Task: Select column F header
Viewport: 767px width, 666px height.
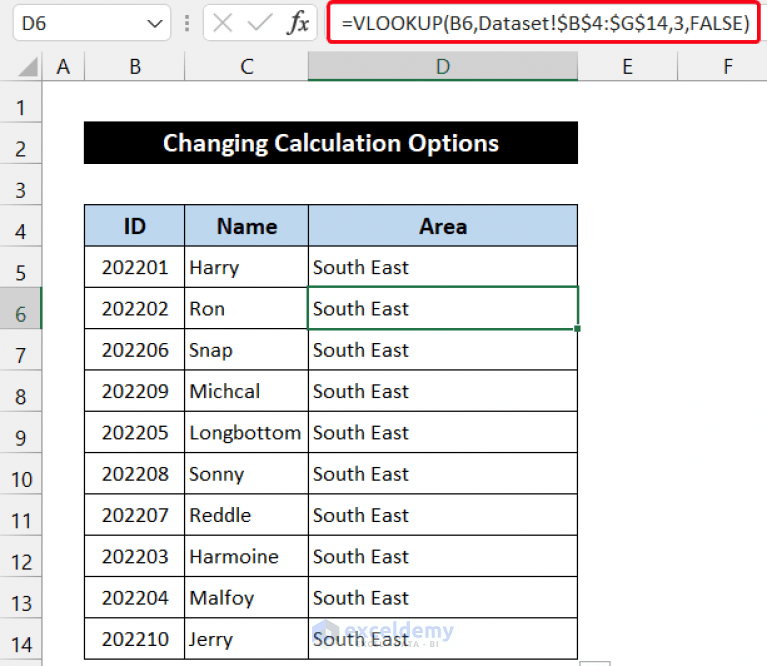Action: click(x=722, y=67)
